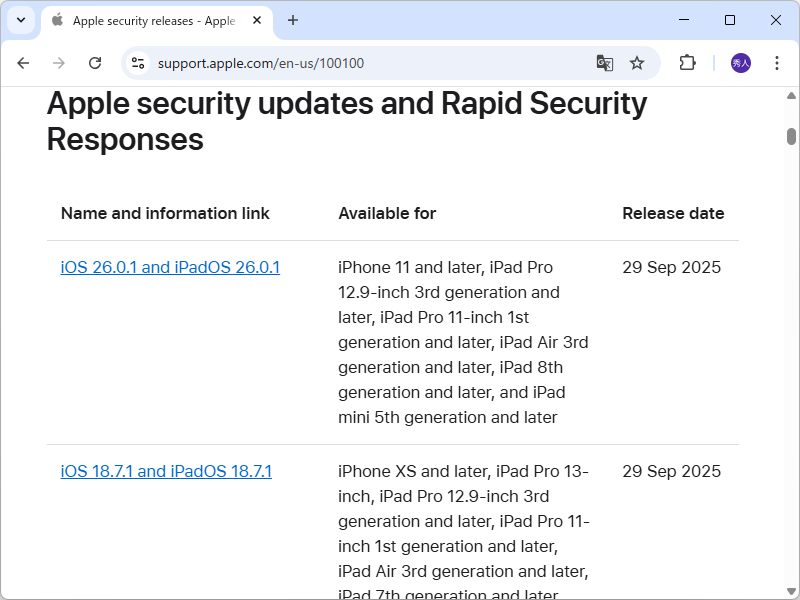Open the tab search chevron
The height and width of the screenshot is (600, 800).
point(20,20)
